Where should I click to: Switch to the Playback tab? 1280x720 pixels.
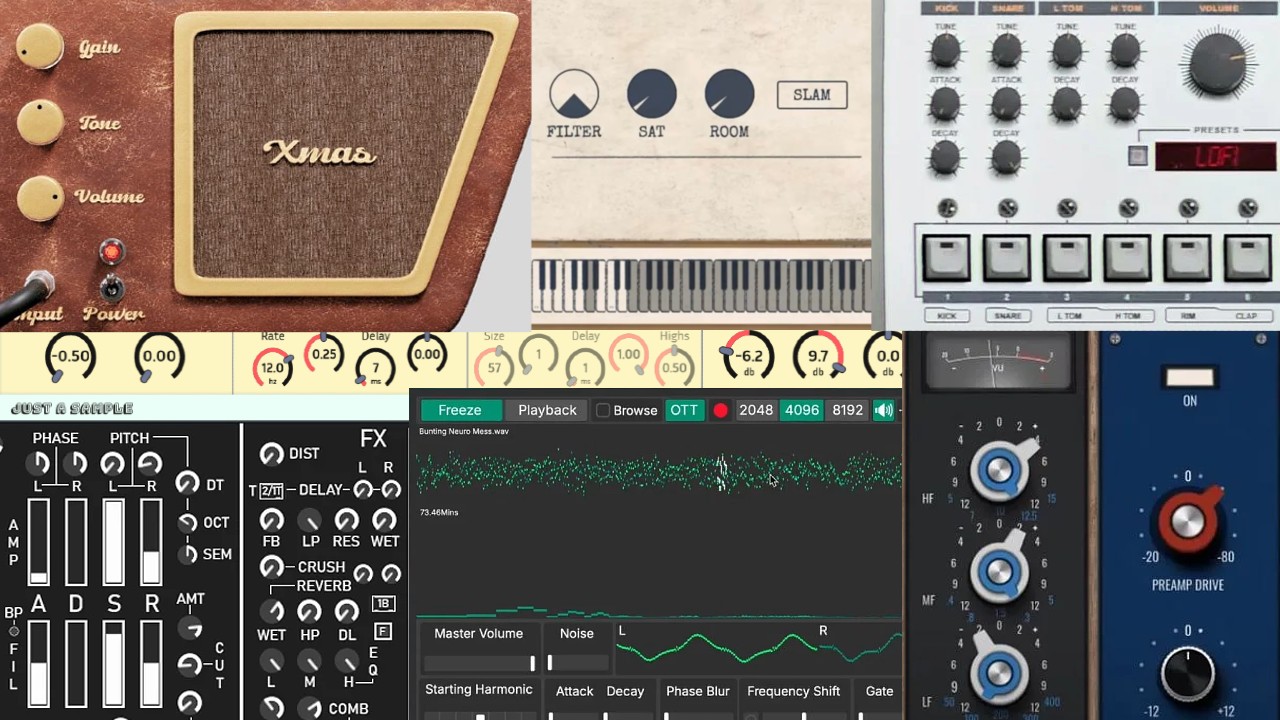tap(547, 410)
